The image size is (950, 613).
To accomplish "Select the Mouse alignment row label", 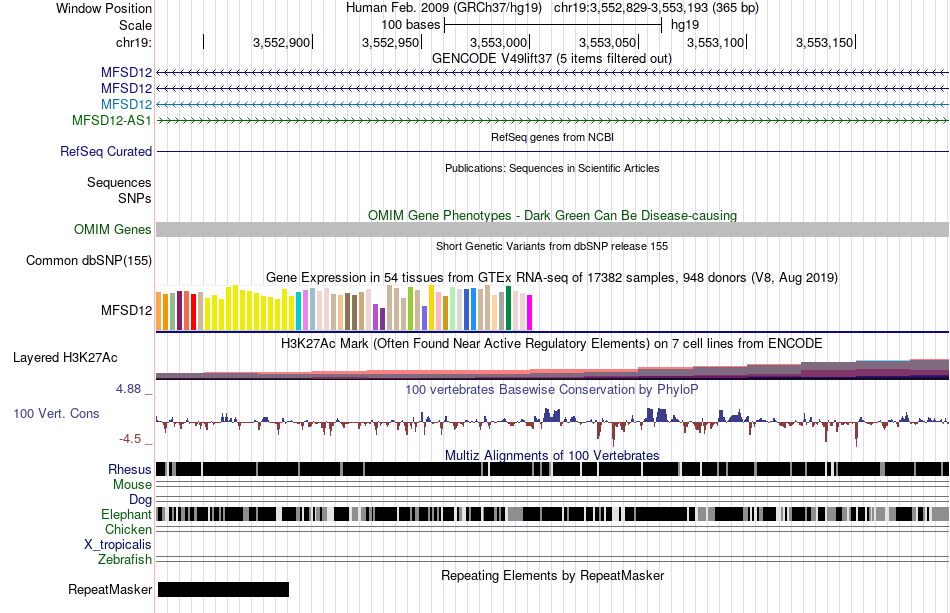I will tap(132, 485).
